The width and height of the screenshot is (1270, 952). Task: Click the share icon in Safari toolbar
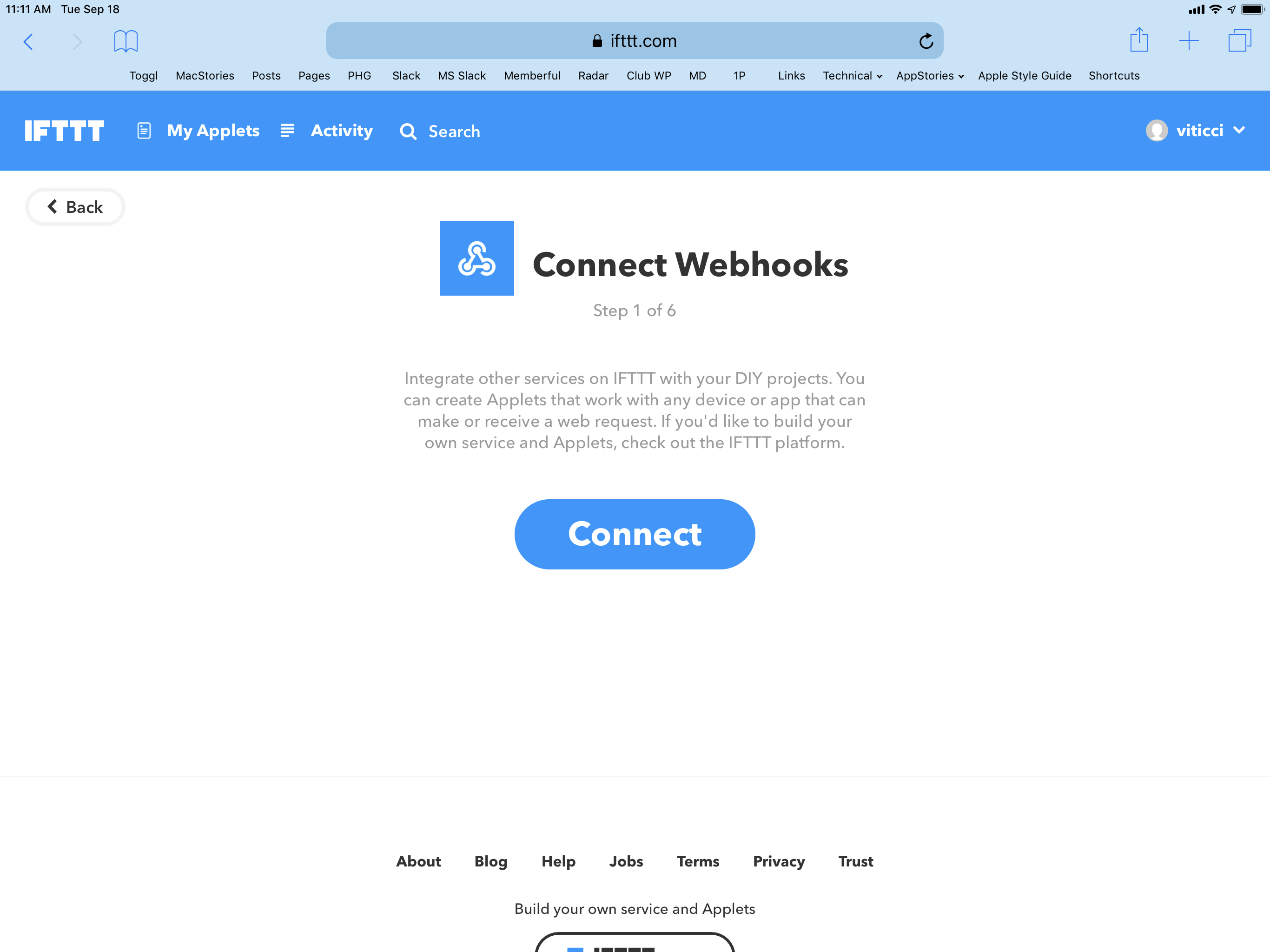click(1138, 40)
